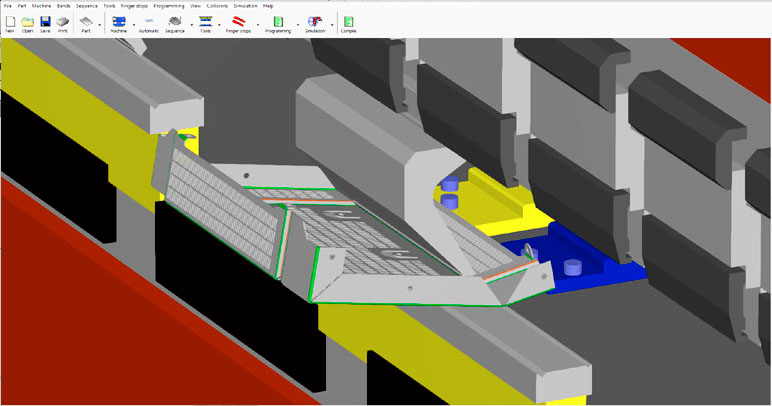Click the Sequence toolbar icon
772x406 pixels.
(175, 23)
